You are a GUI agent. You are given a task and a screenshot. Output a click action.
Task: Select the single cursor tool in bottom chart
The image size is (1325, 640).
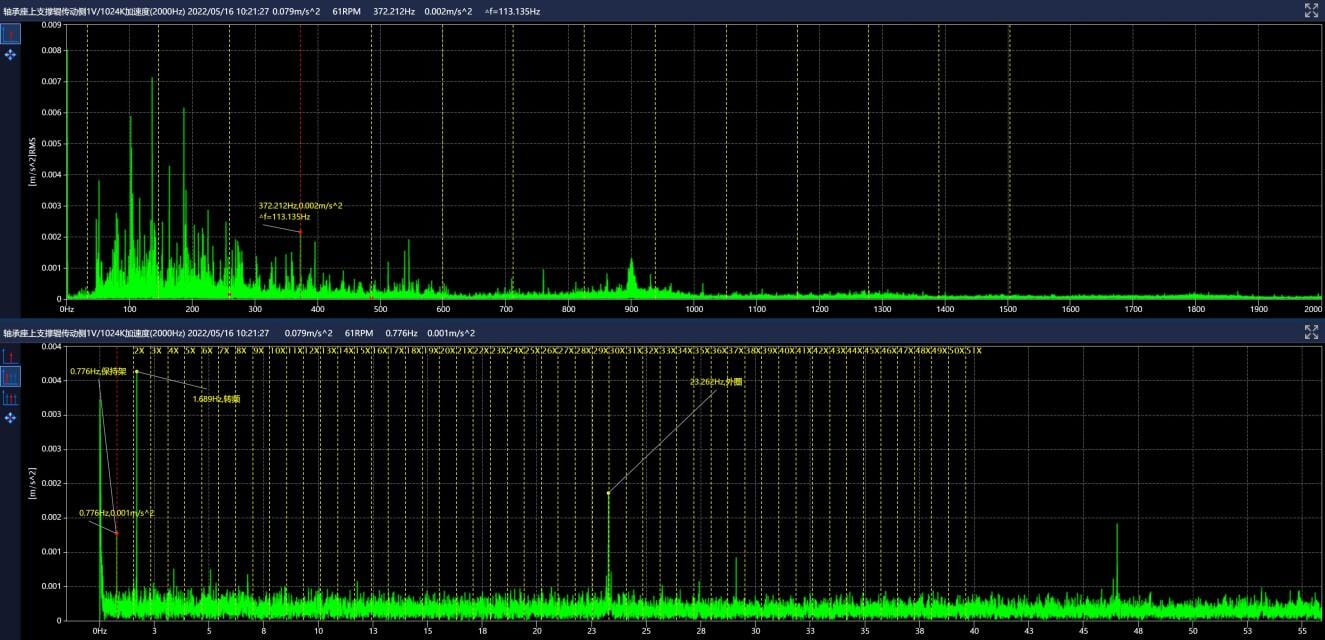[x=10, y=357]
